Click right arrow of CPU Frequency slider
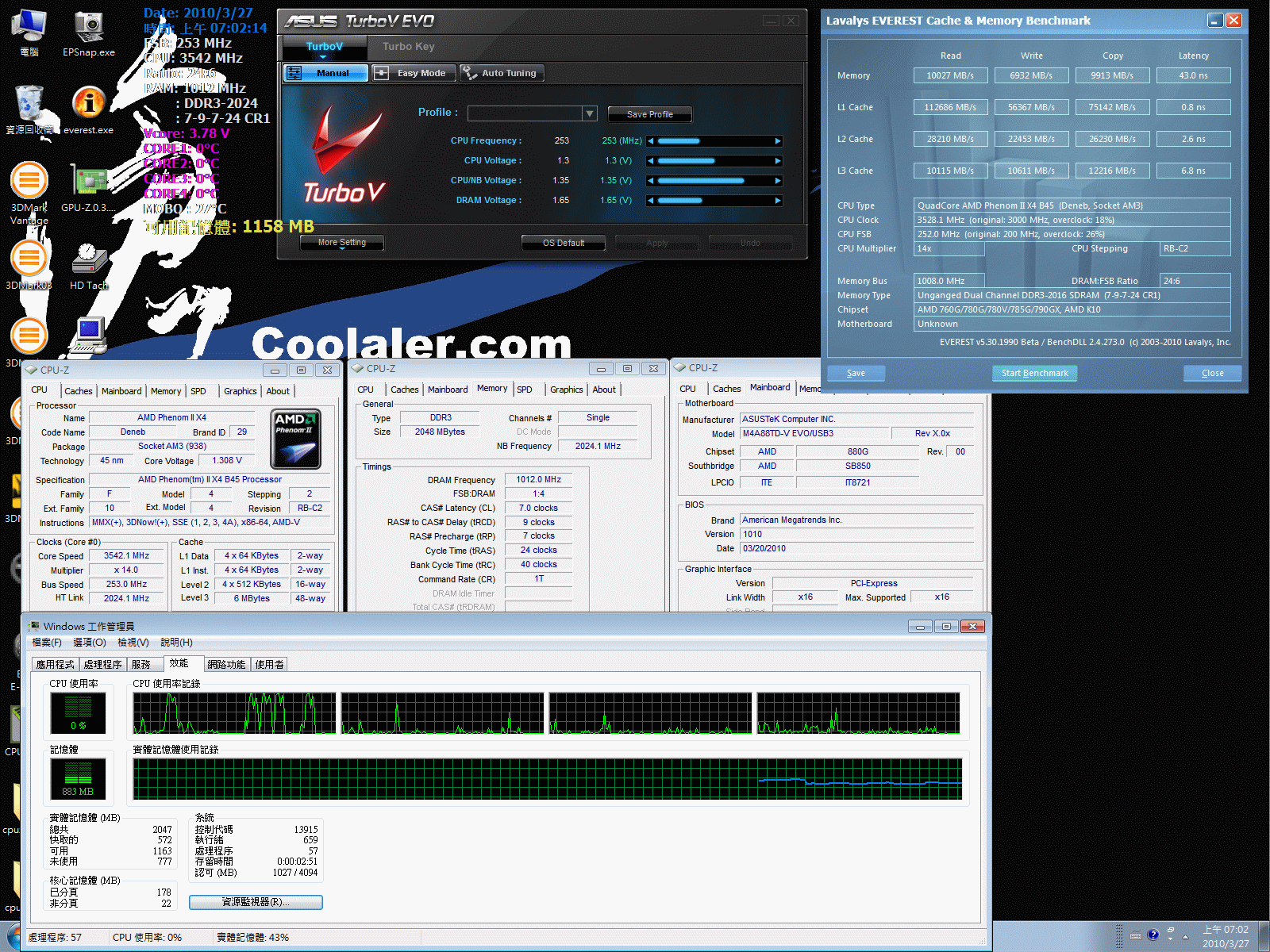1270x952 pixels. click(x=778, y=141)
